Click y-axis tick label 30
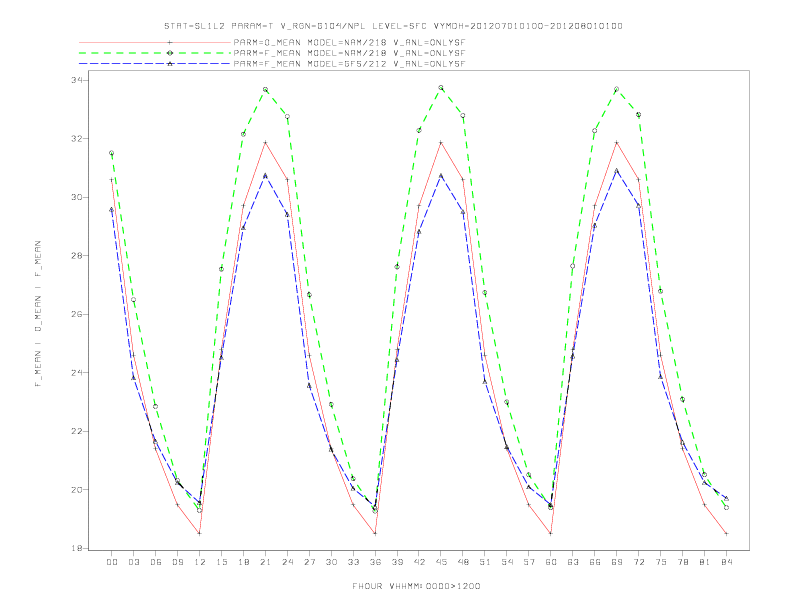 click(x=78, y=197)
